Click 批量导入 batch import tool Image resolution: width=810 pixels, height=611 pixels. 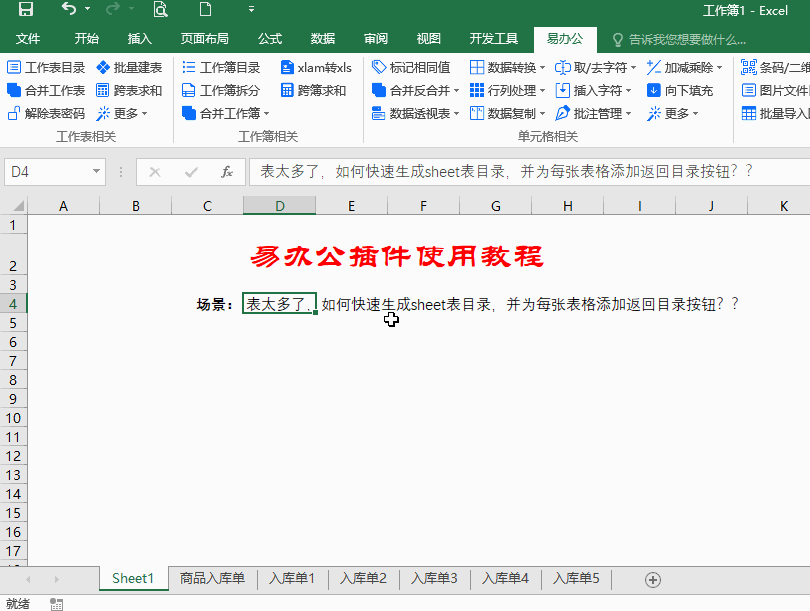click(x=775, y=113)
